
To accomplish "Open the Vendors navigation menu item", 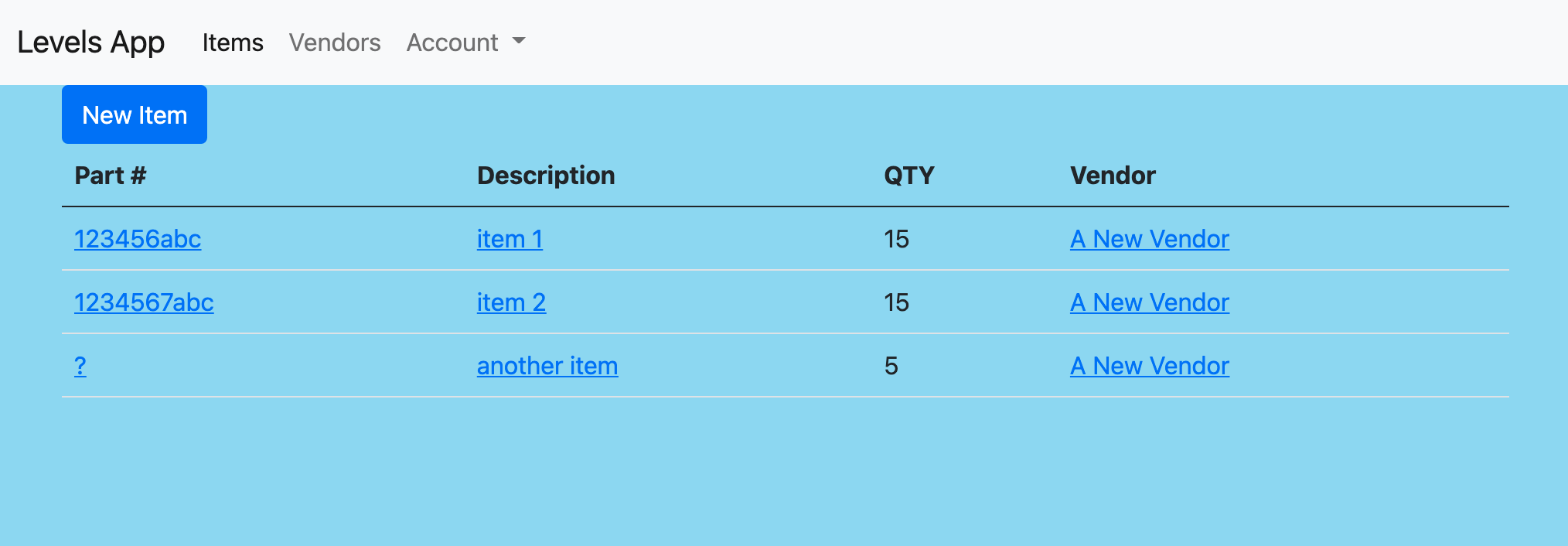I will (334, 43).
